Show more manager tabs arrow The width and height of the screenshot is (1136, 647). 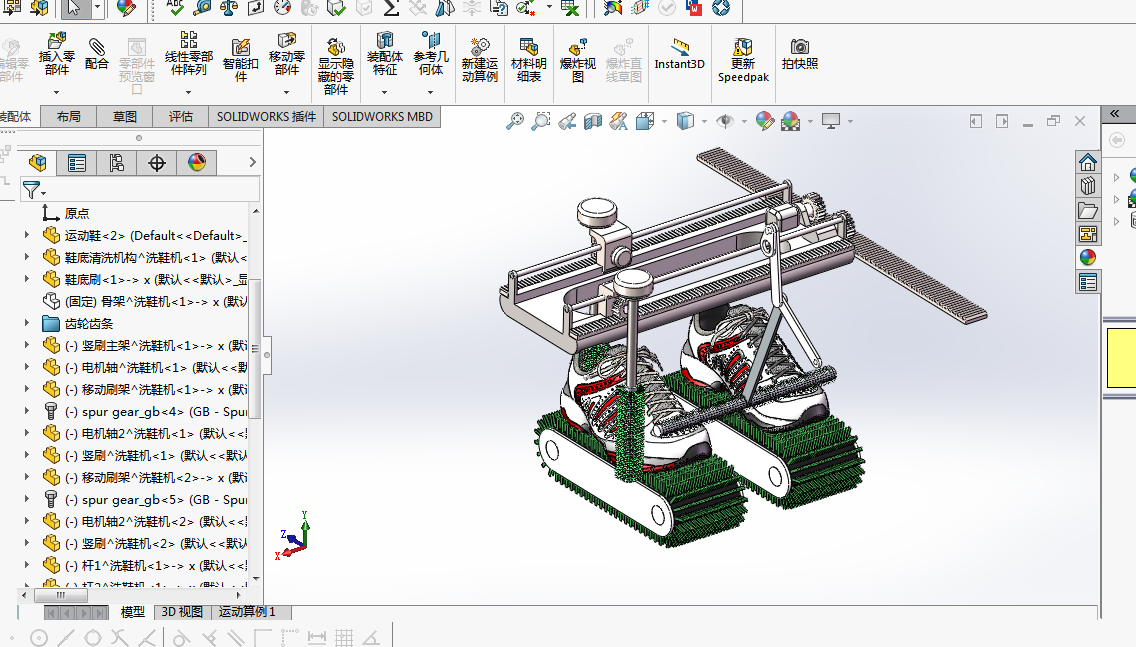(x=252, y=162)
